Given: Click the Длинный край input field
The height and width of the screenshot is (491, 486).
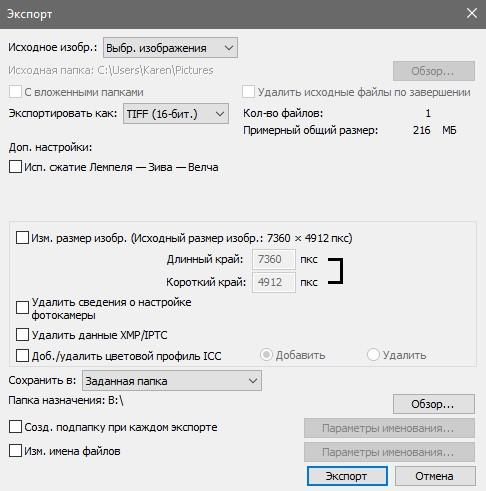Looking at the screenshot, I should [274, 259].
